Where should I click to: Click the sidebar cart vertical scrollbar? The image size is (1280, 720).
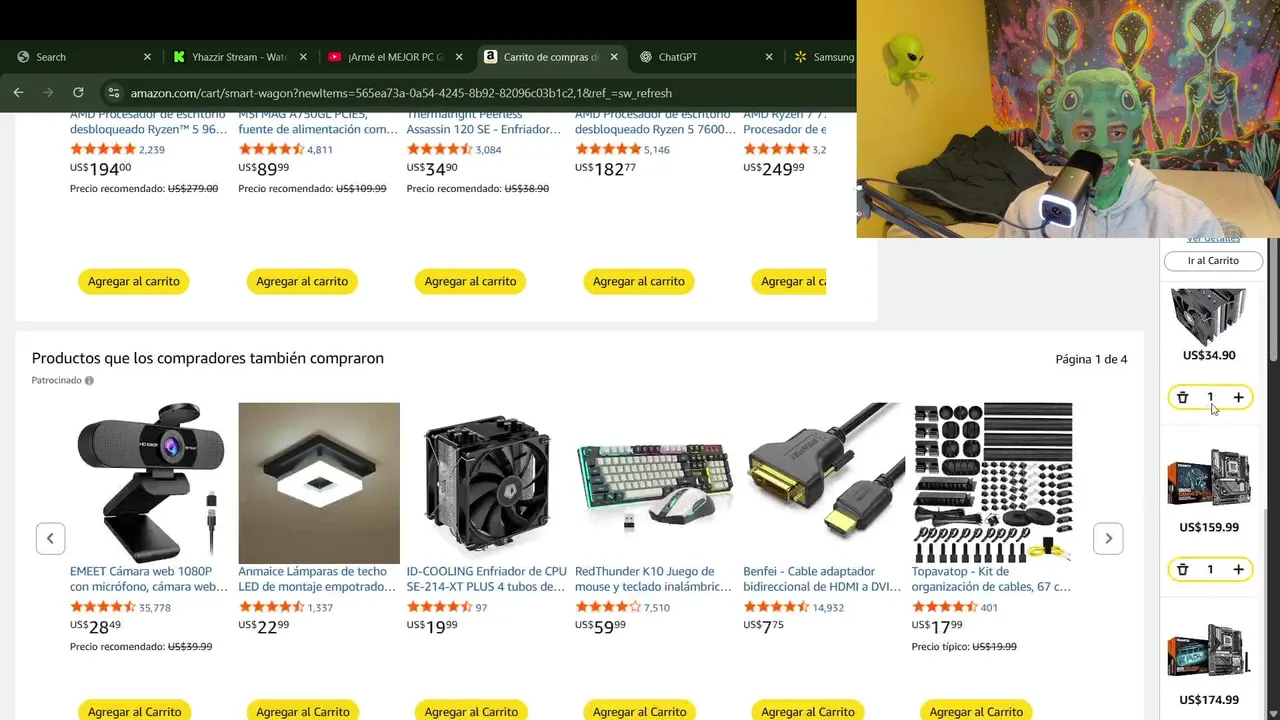coord(1274,300)
